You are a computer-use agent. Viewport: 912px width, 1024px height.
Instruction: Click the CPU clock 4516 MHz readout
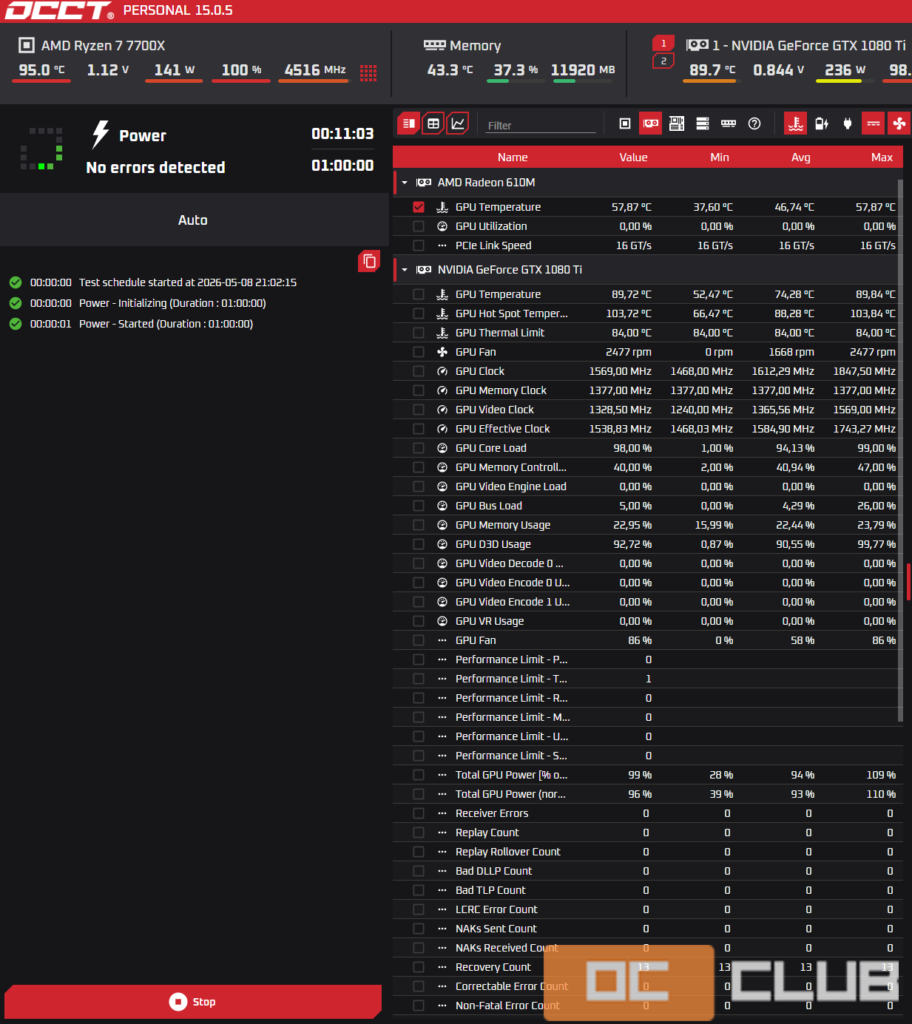click(x=315, y=70)
